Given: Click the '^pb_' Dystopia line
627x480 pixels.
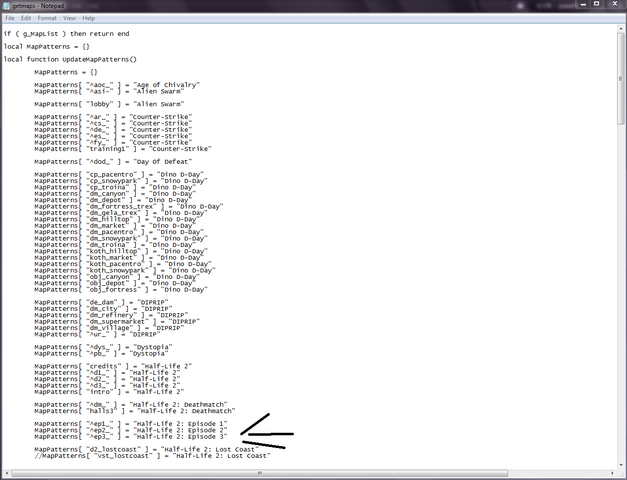Looking at the screenshot, I should pyautogui.click(x=101, y=354).
